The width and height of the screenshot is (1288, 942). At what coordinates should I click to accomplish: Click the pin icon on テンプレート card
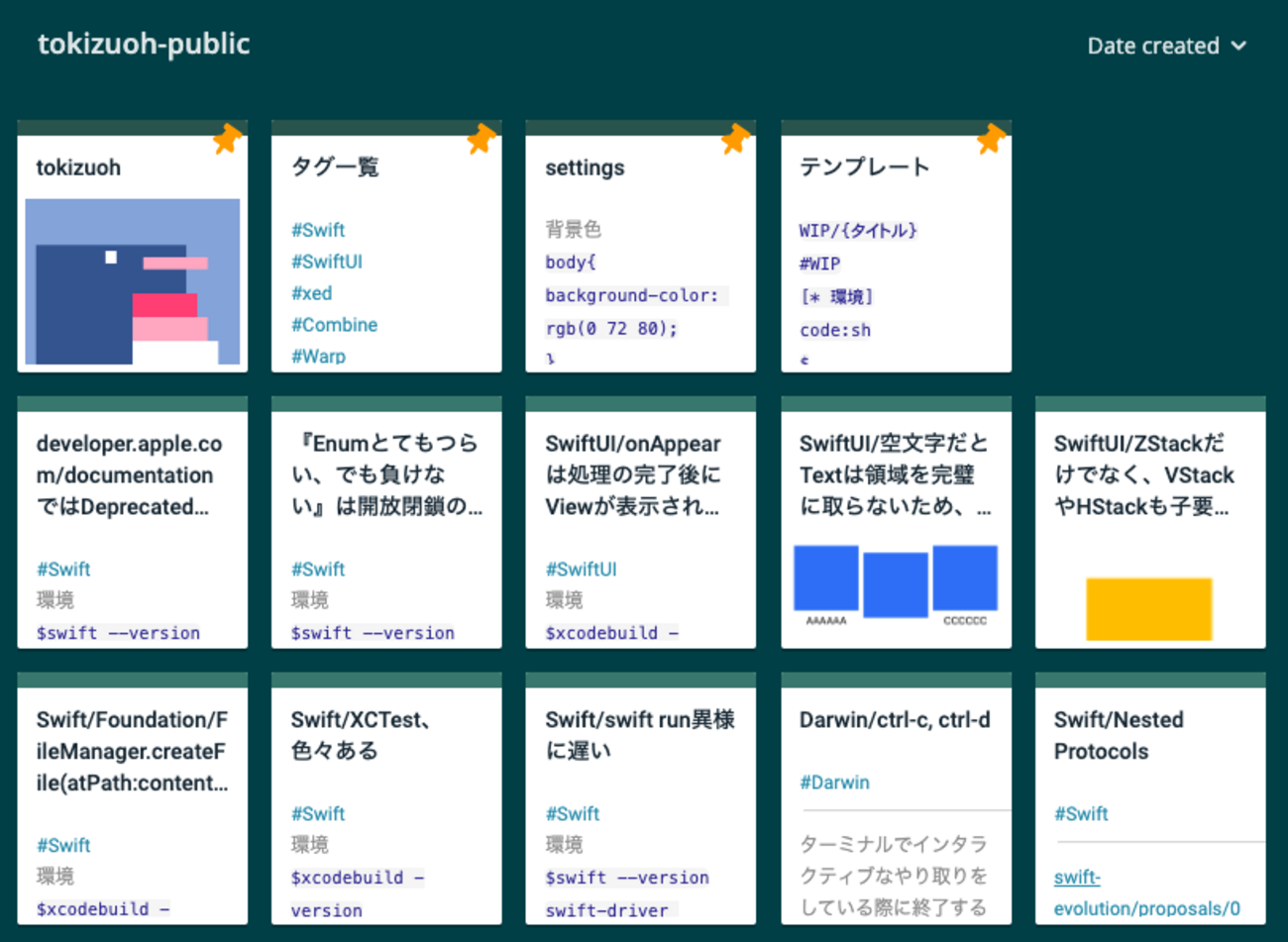point(990,139)
